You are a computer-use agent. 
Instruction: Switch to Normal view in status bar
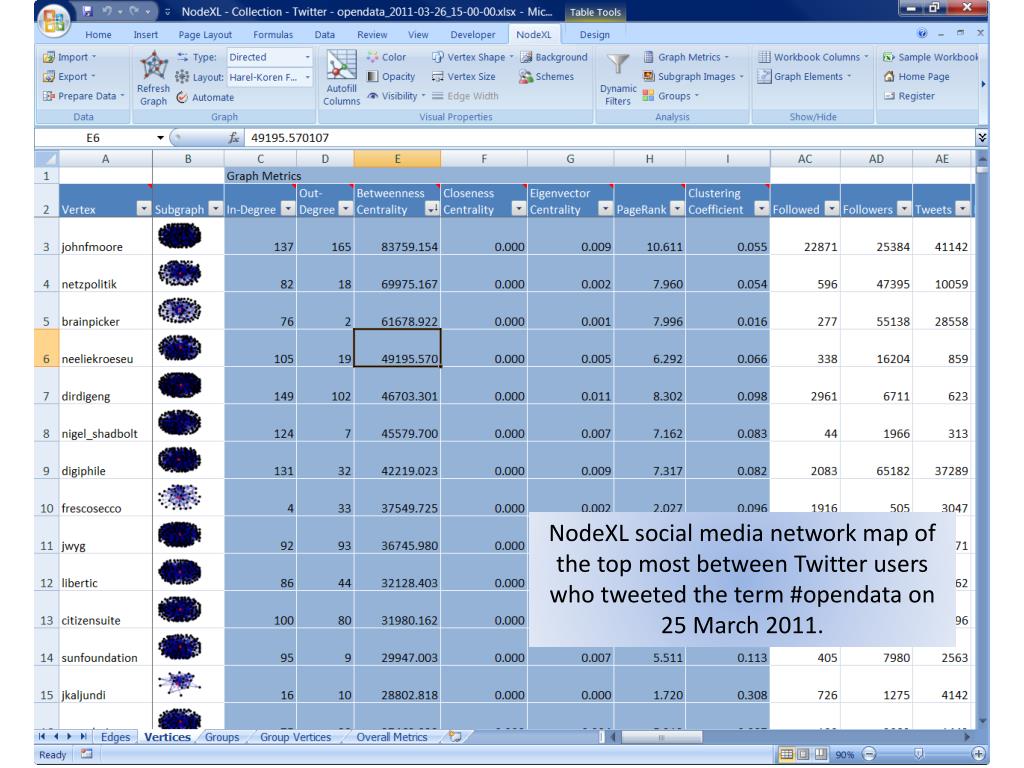787,754
